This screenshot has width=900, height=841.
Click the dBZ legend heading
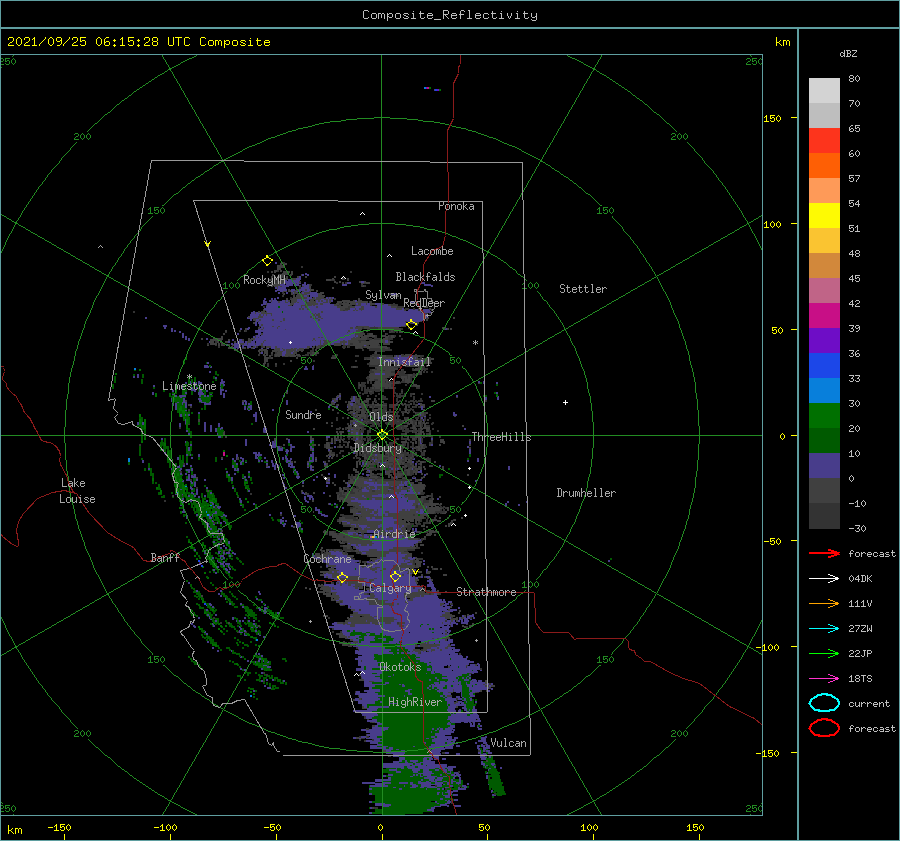(x=848, y=53)
